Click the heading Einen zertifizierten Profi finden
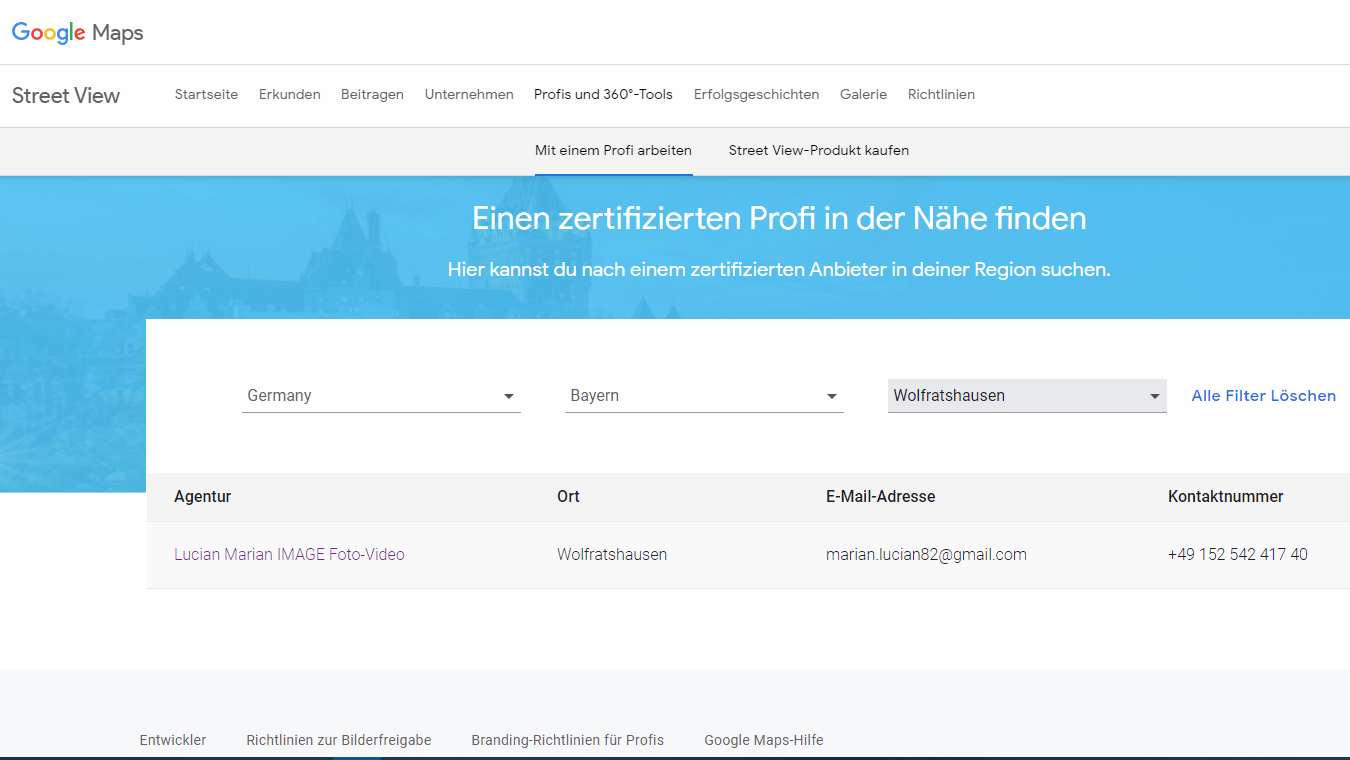 [x=779, y=218]
